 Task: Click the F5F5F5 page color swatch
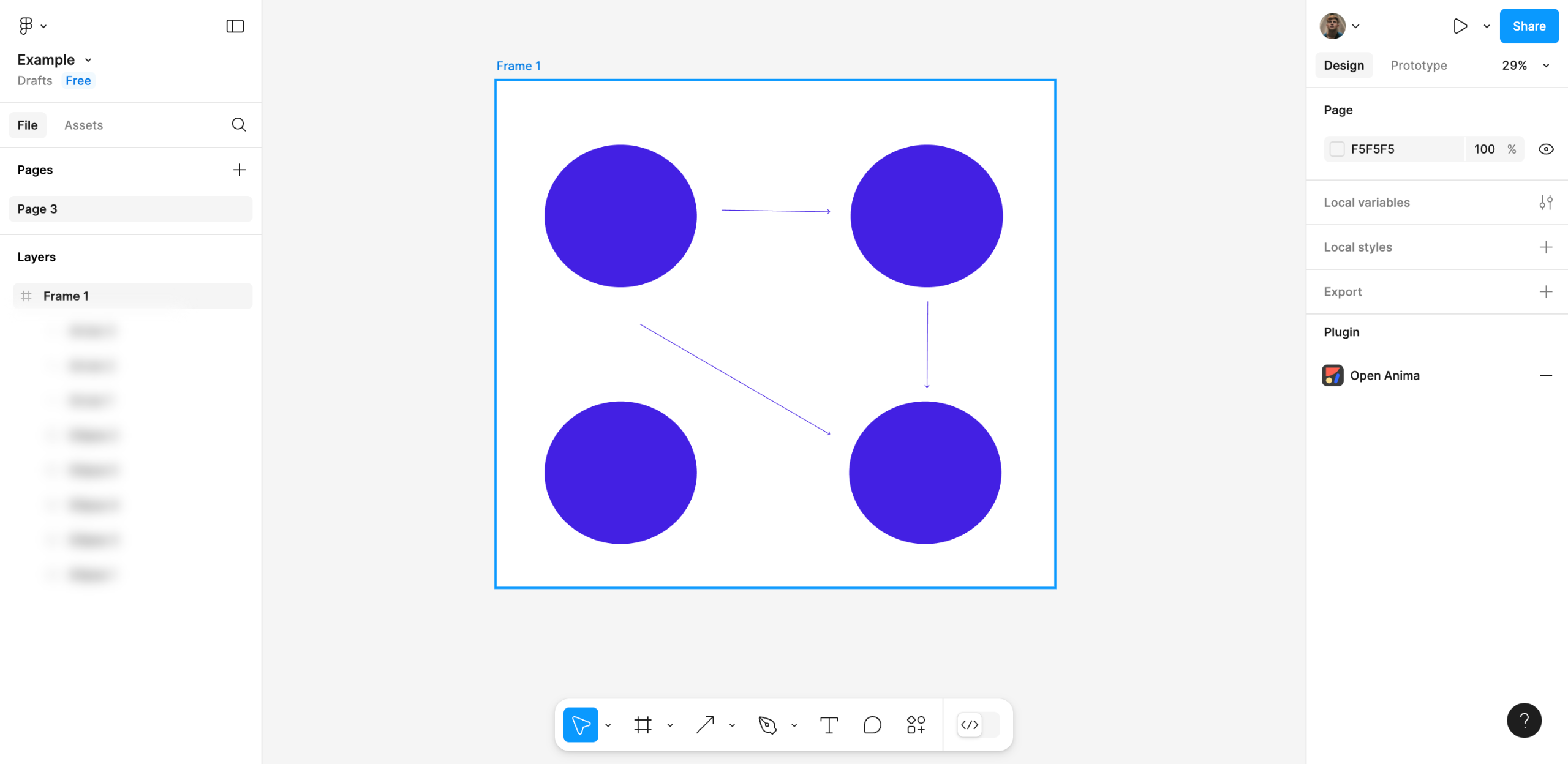[x=1337, y=149]
